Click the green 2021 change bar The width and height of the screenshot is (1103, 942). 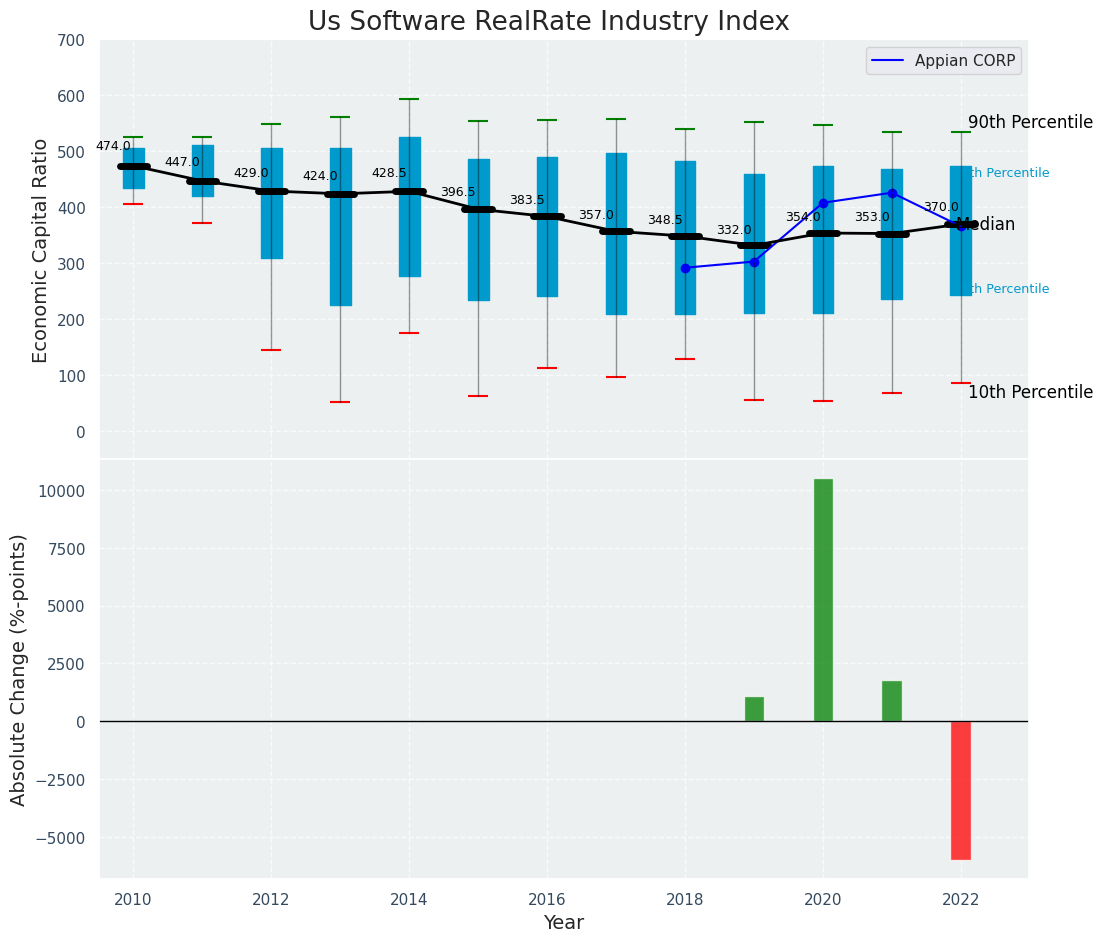point(892,701)
